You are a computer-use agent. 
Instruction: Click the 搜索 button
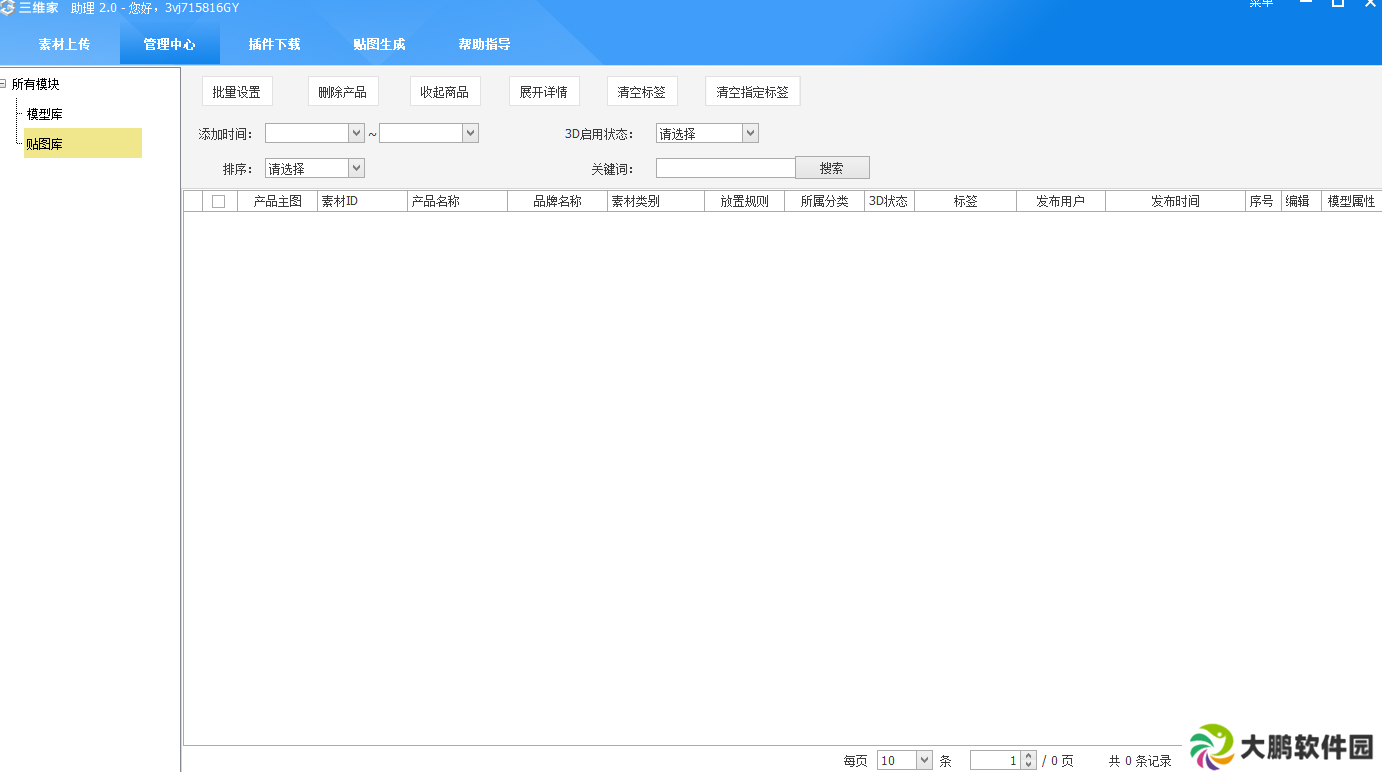(x=832, y=168)
